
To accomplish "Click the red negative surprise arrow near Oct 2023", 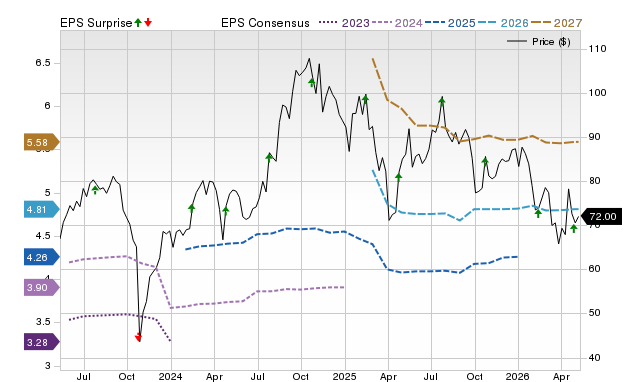I will click(x=138, y=337).
